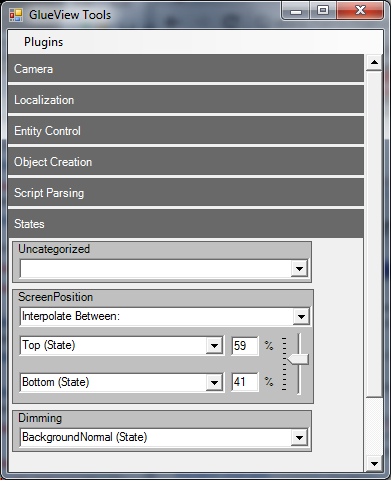This screenshot has height=480, width=391.
Task: Open the Bottom (State) dropdown arrow
Action: coord(214,382)
